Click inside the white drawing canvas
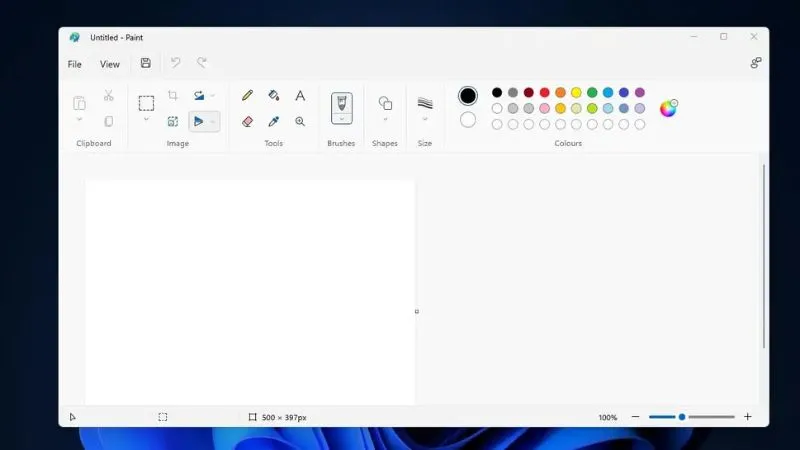800x450 pixels. (250, 292)
